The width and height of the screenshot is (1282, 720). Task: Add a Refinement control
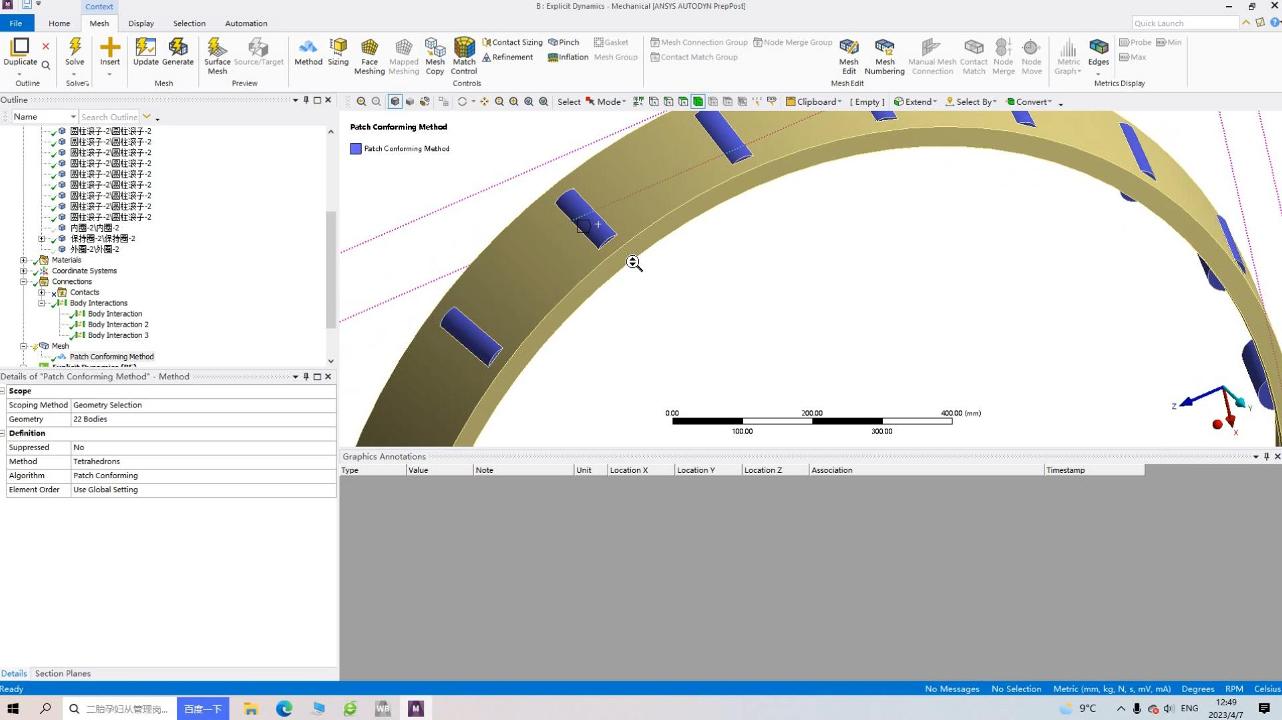point(508,57)
